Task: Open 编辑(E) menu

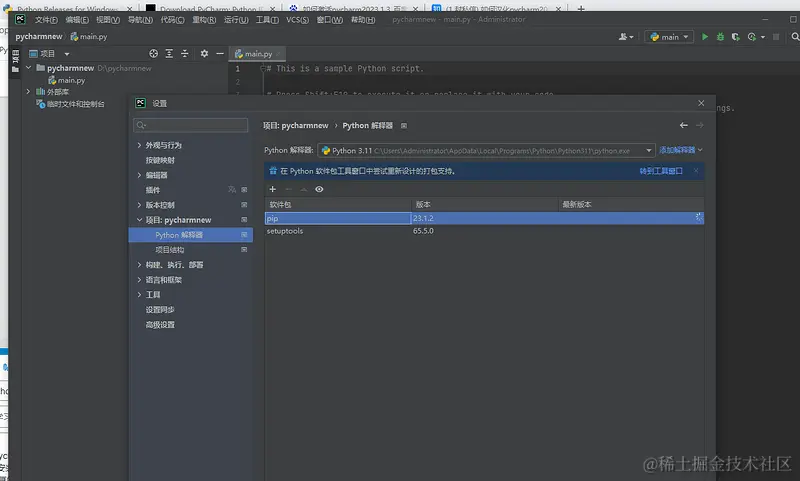Action: click(x=77, y=20)
